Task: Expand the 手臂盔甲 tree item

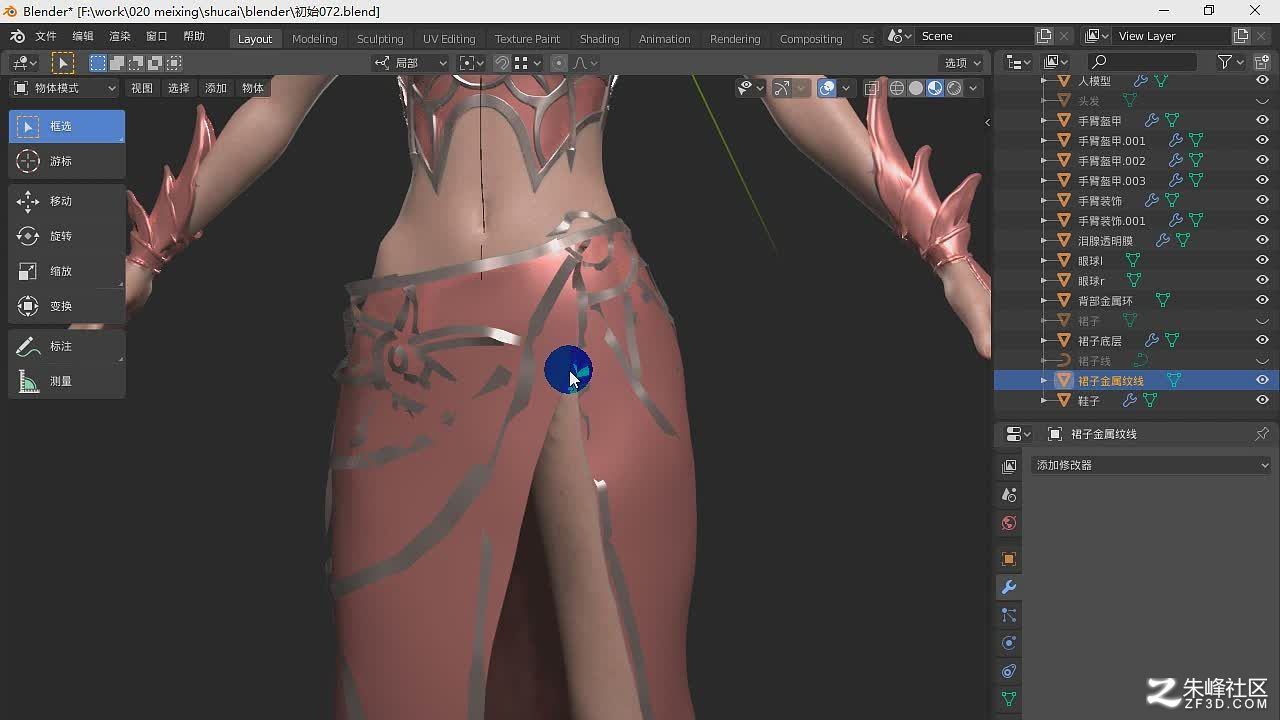Action: tap(1043, 120)
